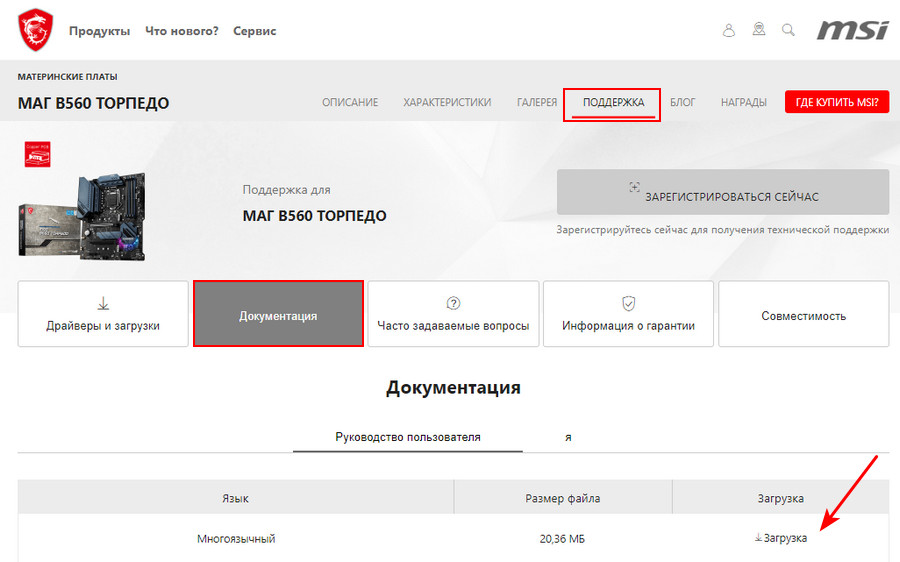
Task: Click the search magnifier icon
Action: click(789, 30)
